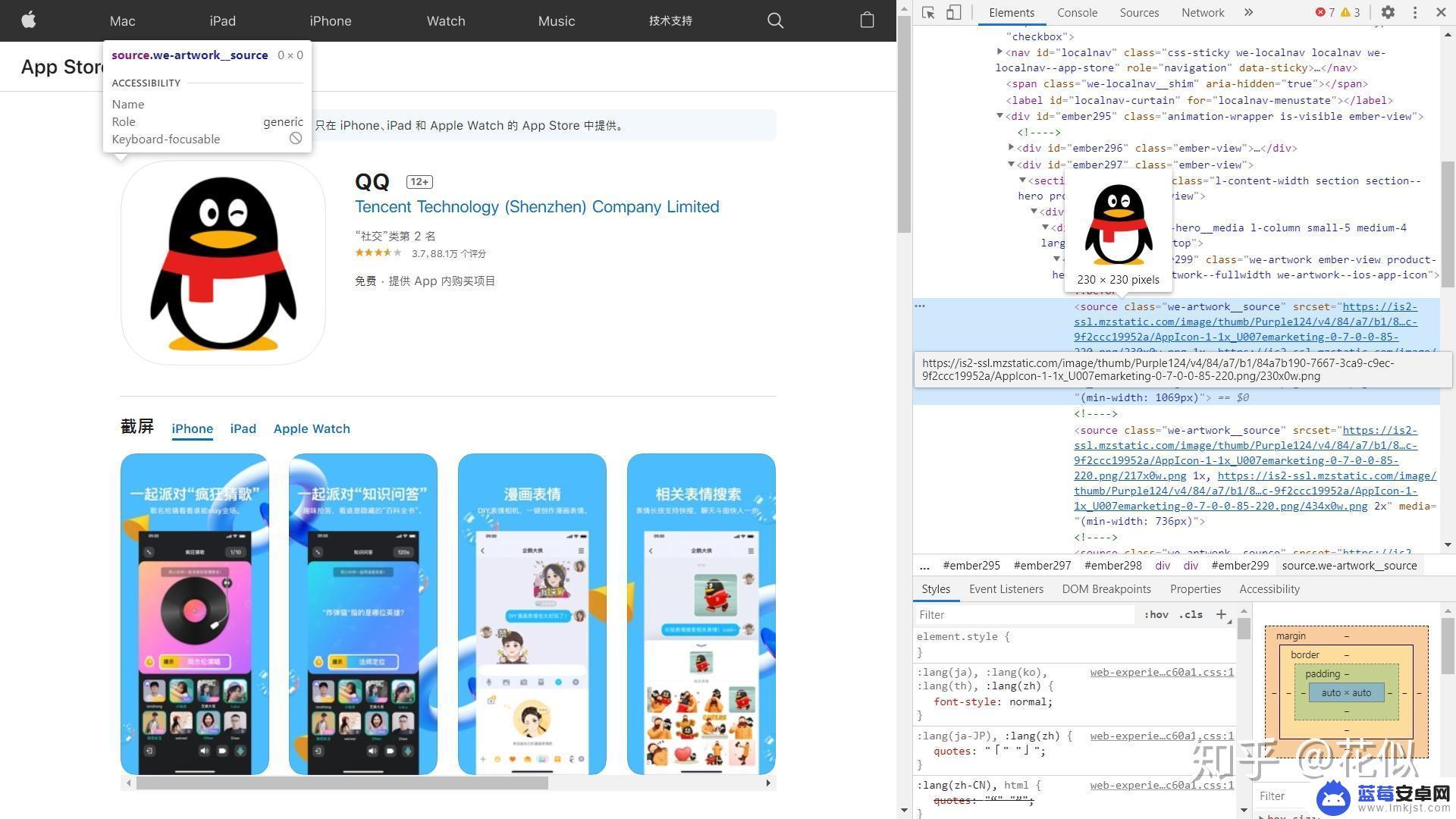This screenshot has width=1456, height=819.
Task: Open DevTools three-dot customize menu
Action: click(1414, 12)
